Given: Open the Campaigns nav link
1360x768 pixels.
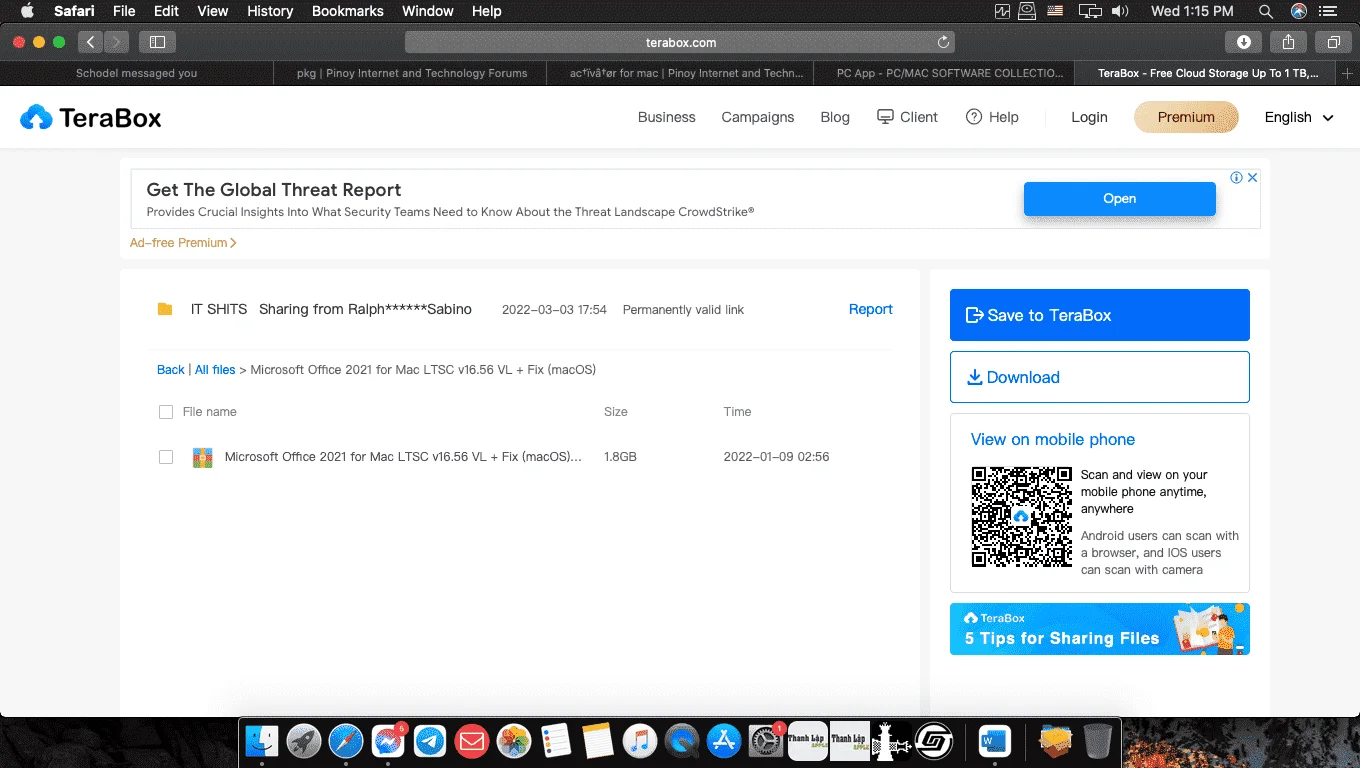Looking at the screenshot, I should click(x=758, y=117).
